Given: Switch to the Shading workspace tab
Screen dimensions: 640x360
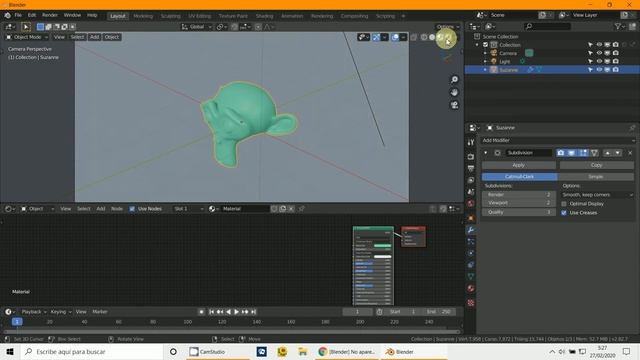Looking at the screenshot, I should pos(264,16).
